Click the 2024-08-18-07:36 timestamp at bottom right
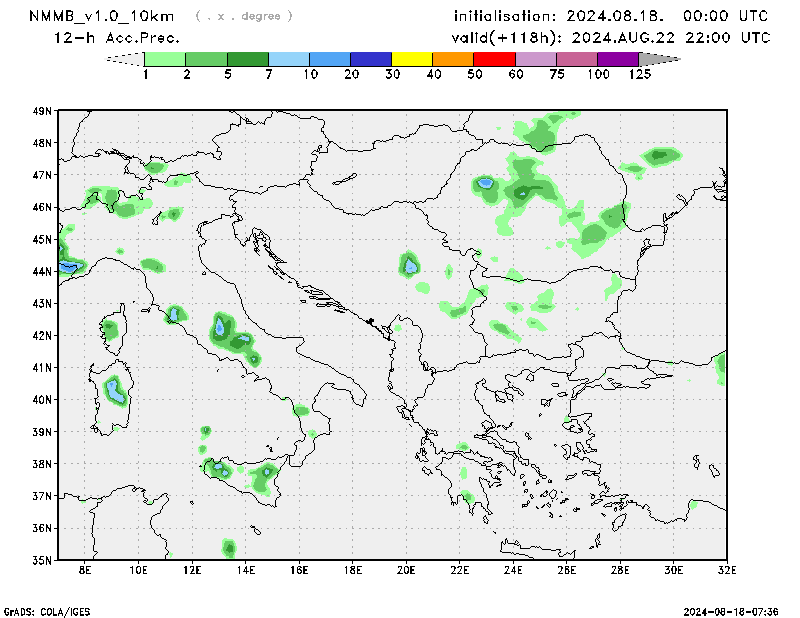 coord(734,610)
